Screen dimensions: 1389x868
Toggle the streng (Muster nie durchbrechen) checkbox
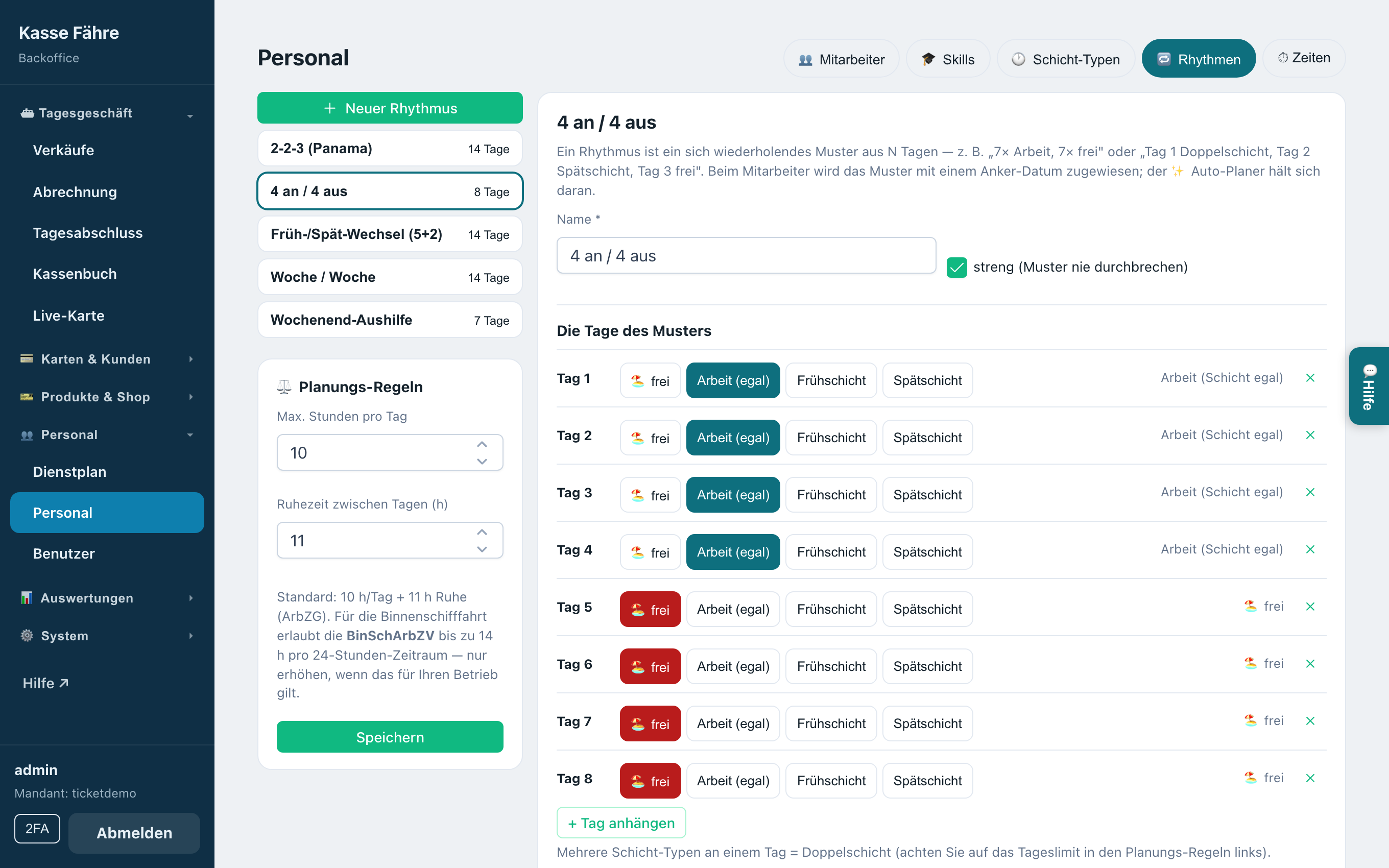[957, 267]
